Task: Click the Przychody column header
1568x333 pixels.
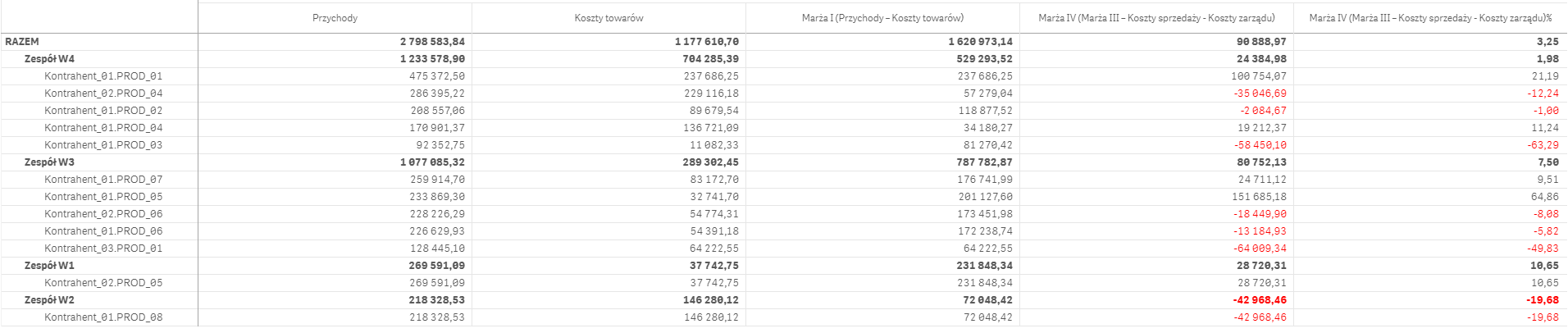Action: point(335,18)
